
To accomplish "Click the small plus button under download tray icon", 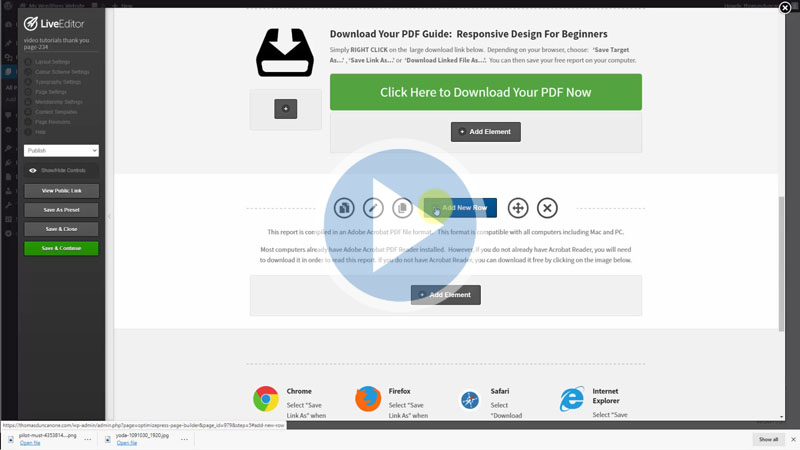I will 285,108.
